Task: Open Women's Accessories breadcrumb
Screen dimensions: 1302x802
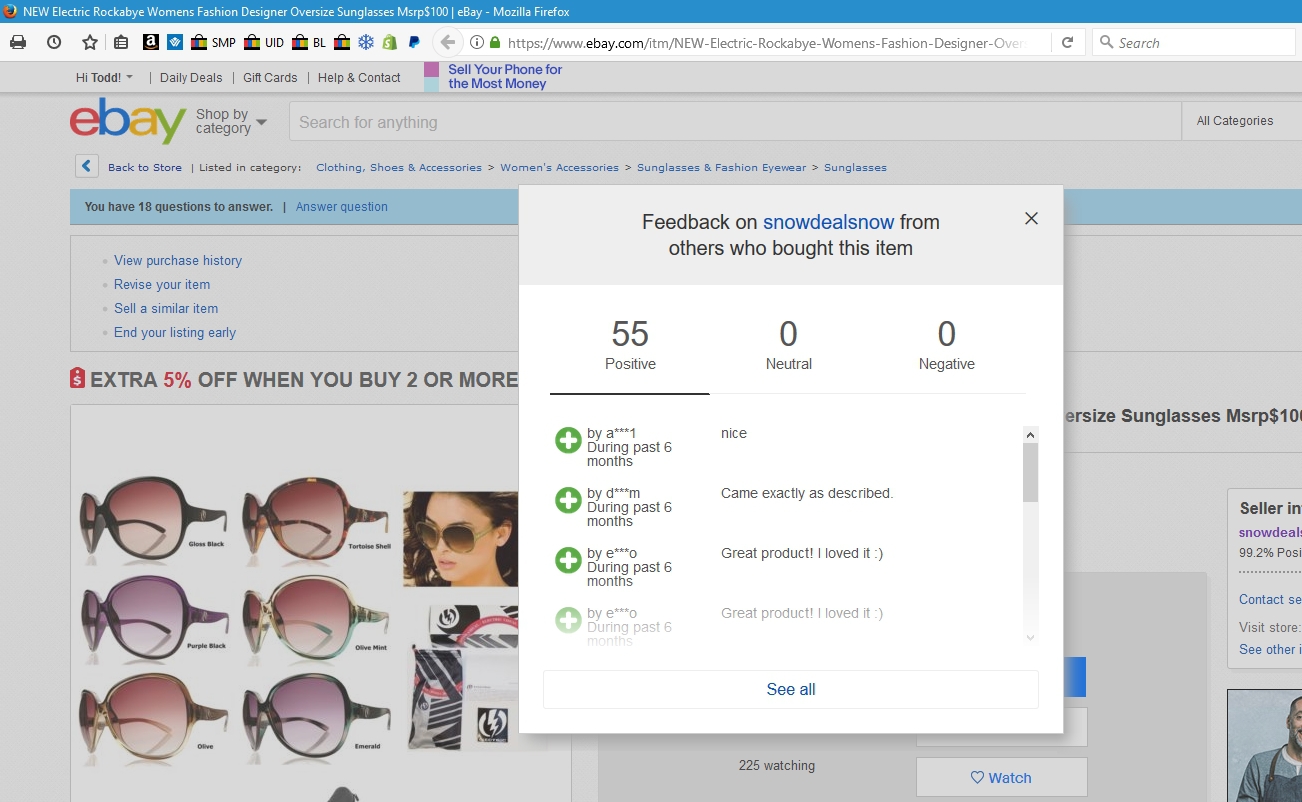Action: pos(559,167)
